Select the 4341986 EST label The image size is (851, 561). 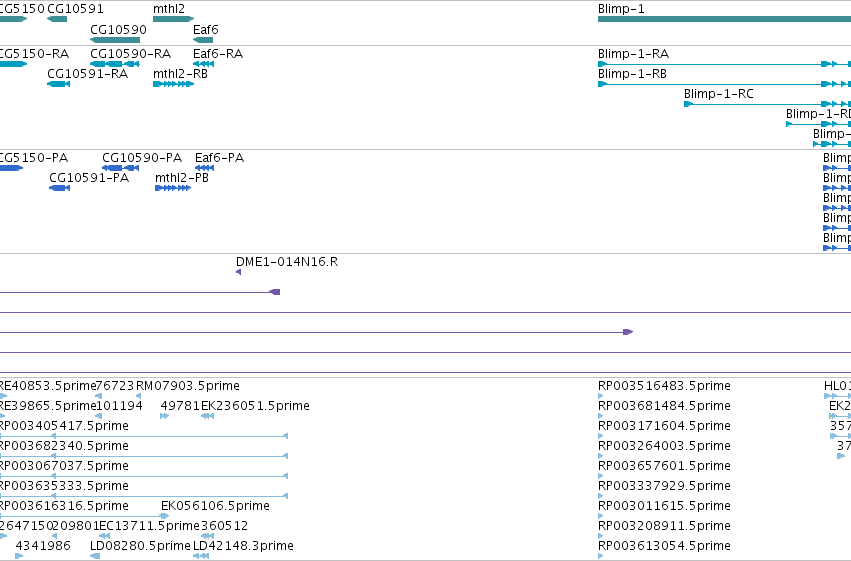click(x=43, y=546)
